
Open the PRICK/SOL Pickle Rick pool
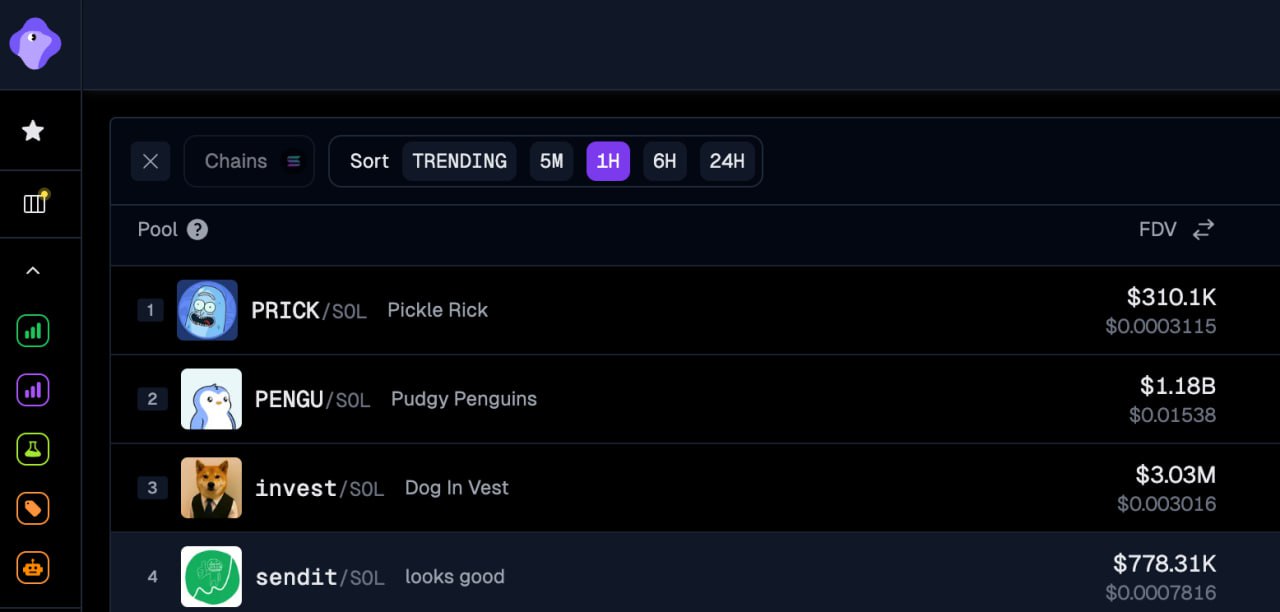click(695, 310)
